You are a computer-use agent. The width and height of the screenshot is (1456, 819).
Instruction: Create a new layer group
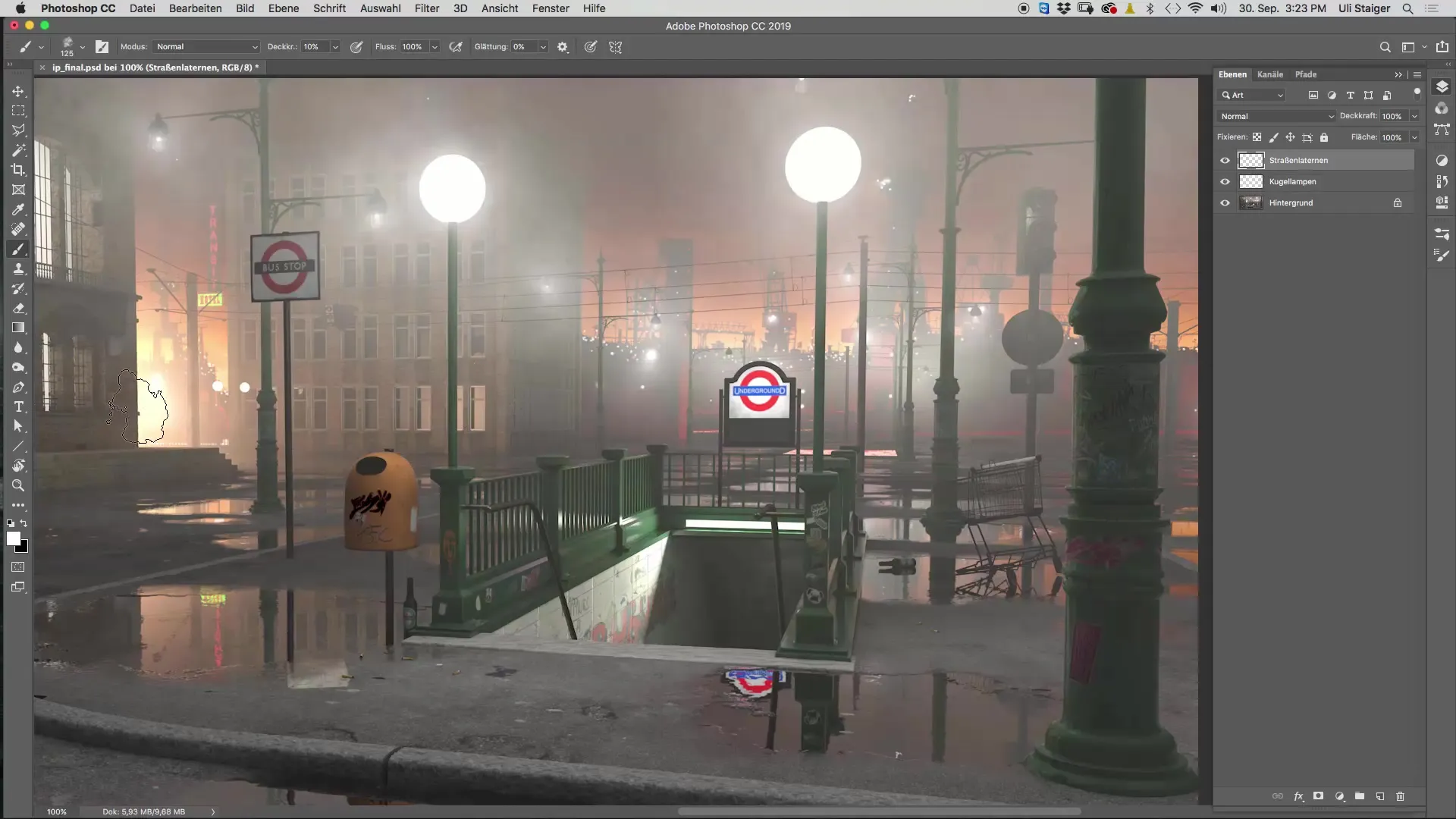point(1360,796)
